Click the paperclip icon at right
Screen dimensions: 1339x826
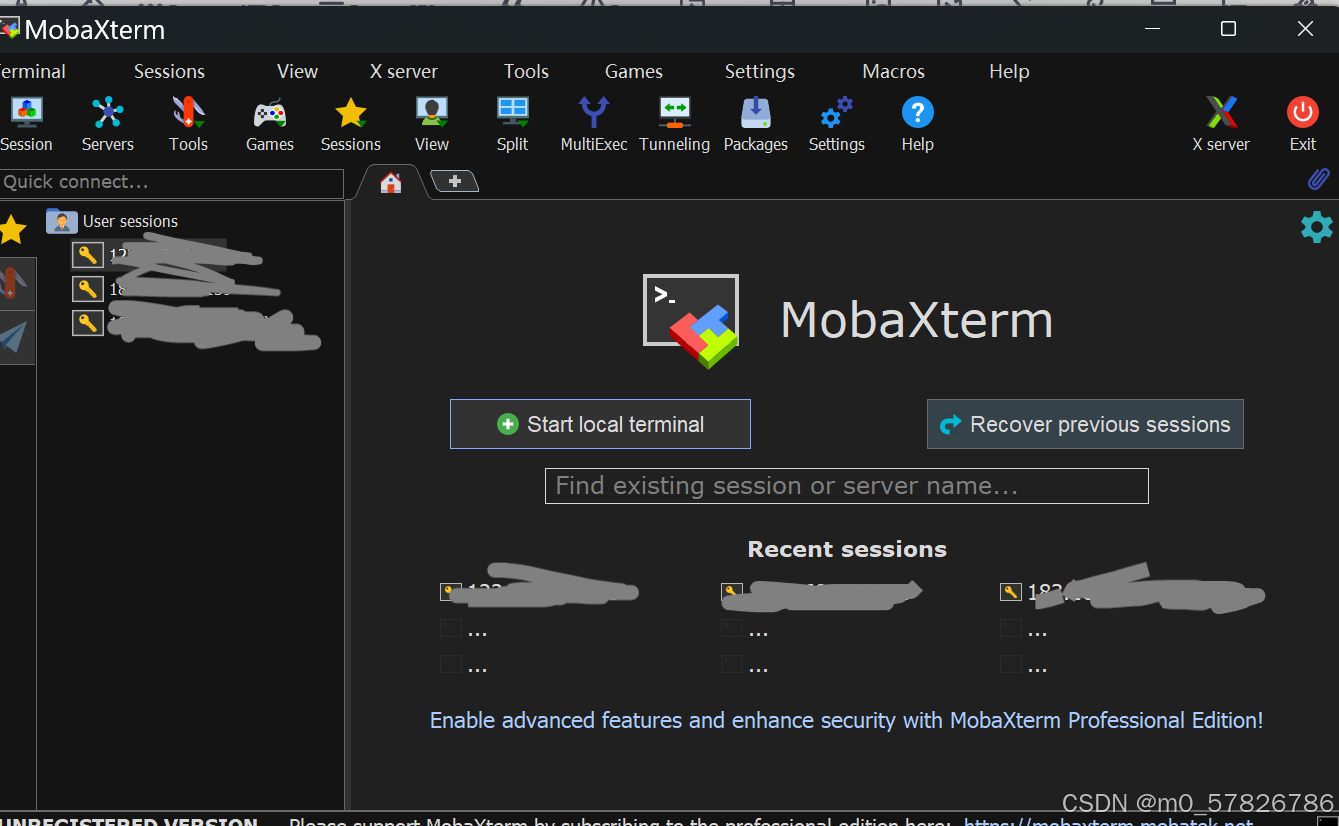click(x=1319, y=179)
